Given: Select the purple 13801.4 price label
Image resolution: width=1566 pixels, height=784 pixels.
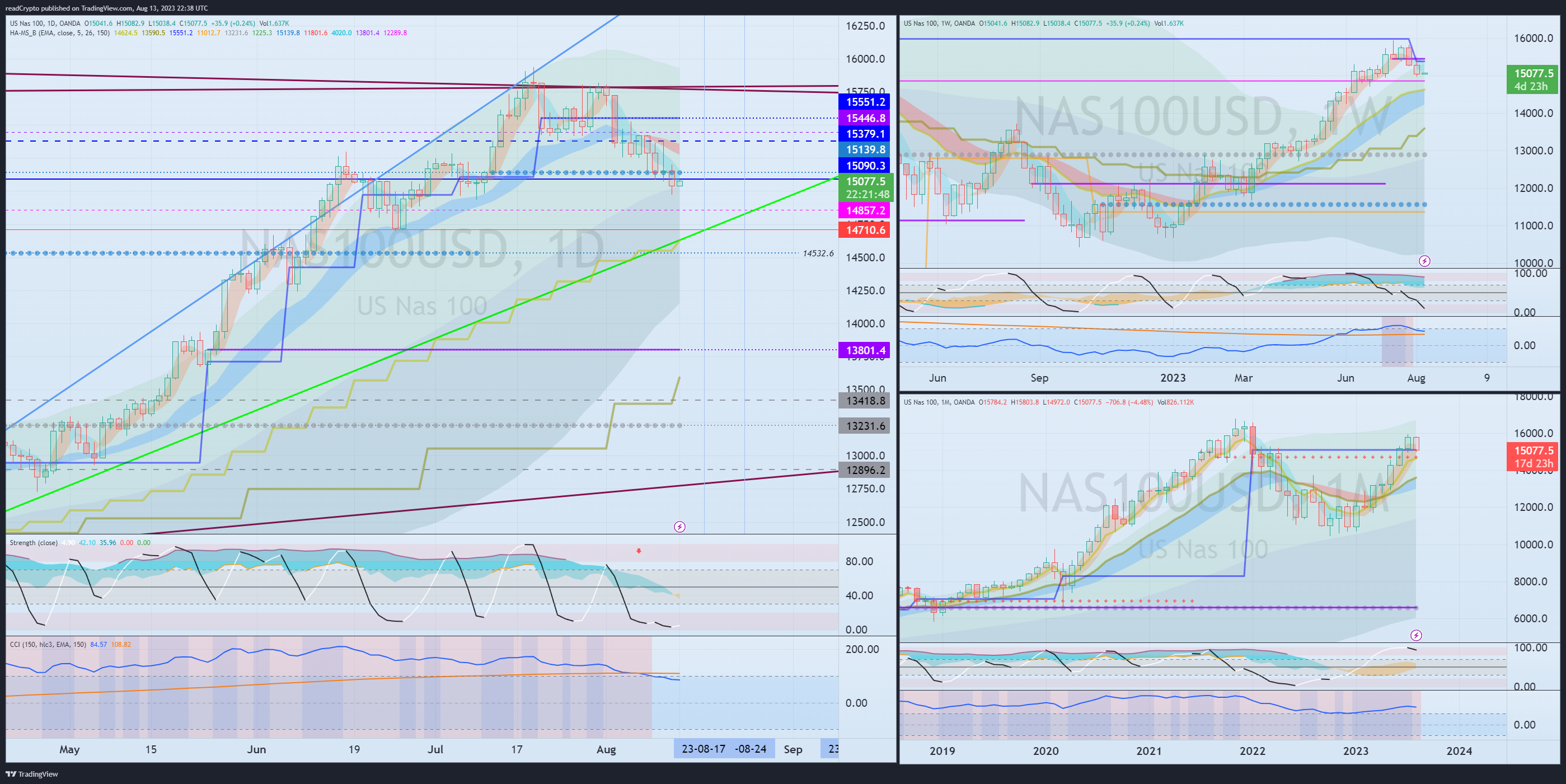Looking at the screenshot, I should [864, 350].
